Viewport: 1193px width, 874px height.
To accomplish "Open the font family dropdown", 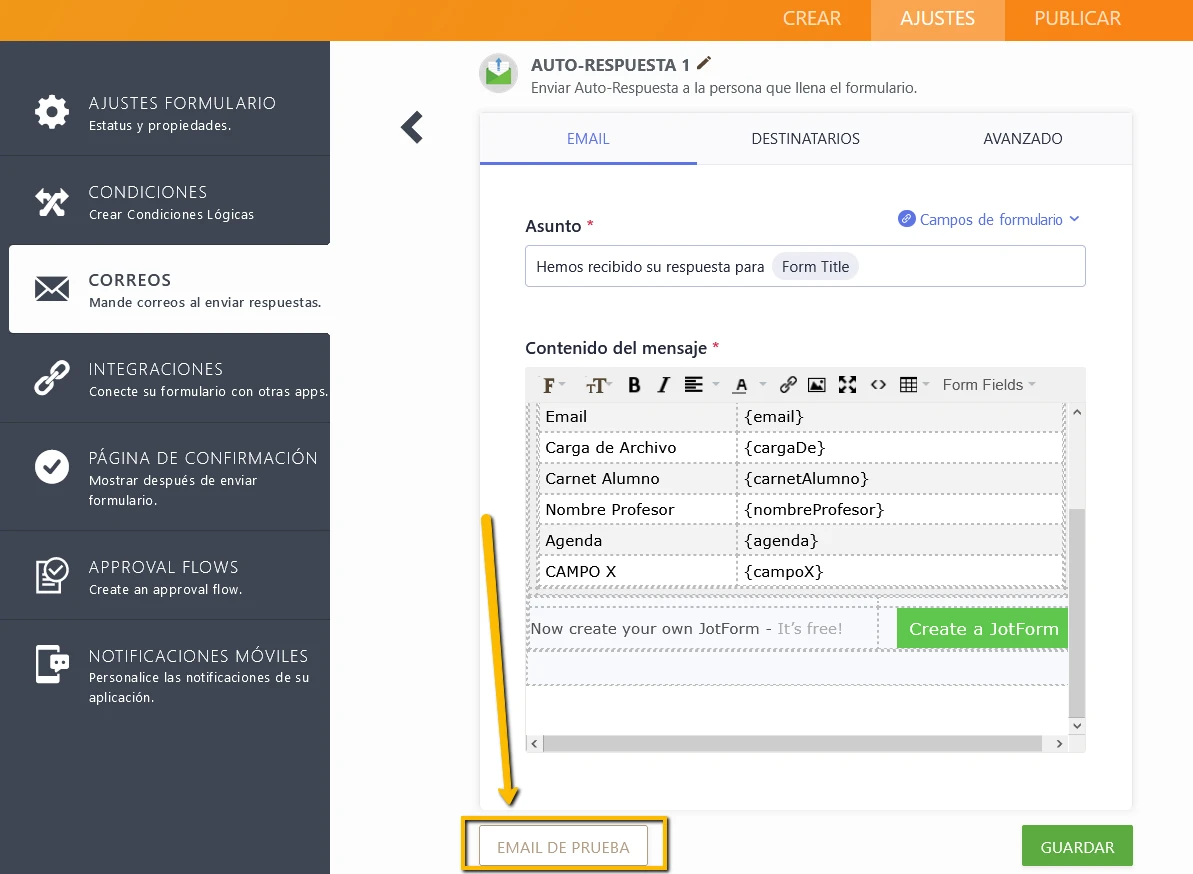I will point(553,385).
